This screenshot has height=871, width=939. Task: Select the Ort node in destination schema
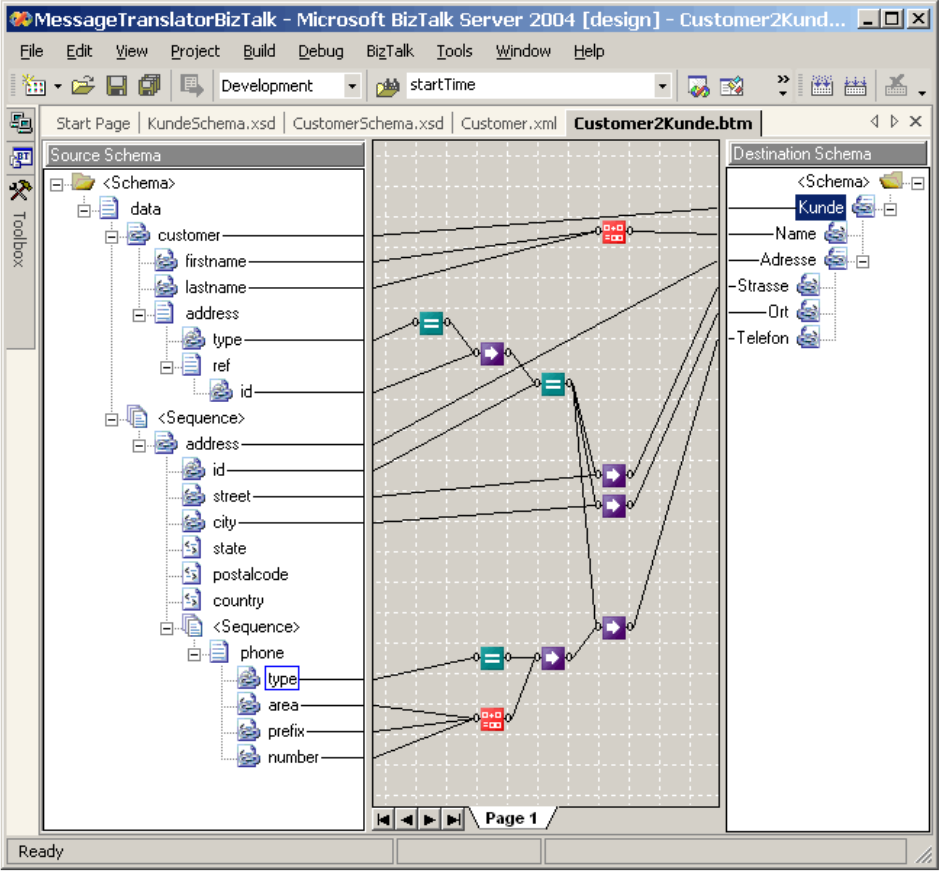(x=778, y=311)
